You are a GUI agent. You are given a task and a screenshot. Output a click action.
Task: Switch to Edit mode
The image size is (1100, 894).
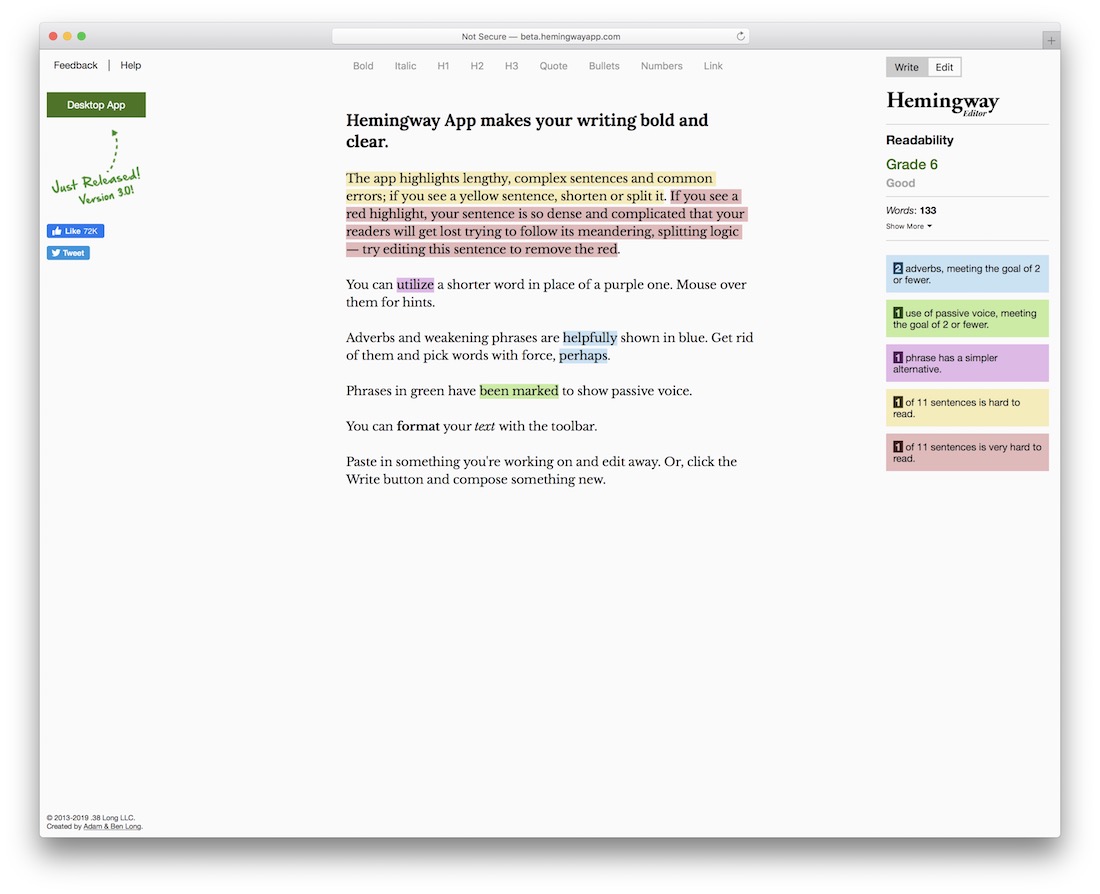click(x=944, y=67)
